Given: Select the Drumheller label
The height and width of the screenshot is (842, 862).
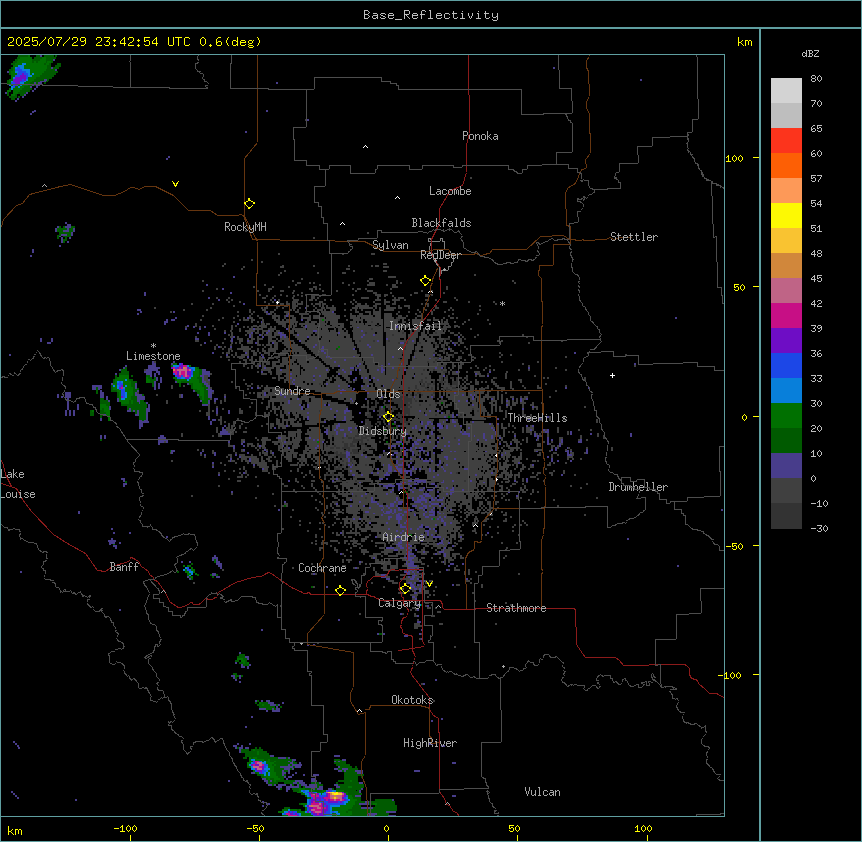Looking at the screenshot, I should 638,487.
